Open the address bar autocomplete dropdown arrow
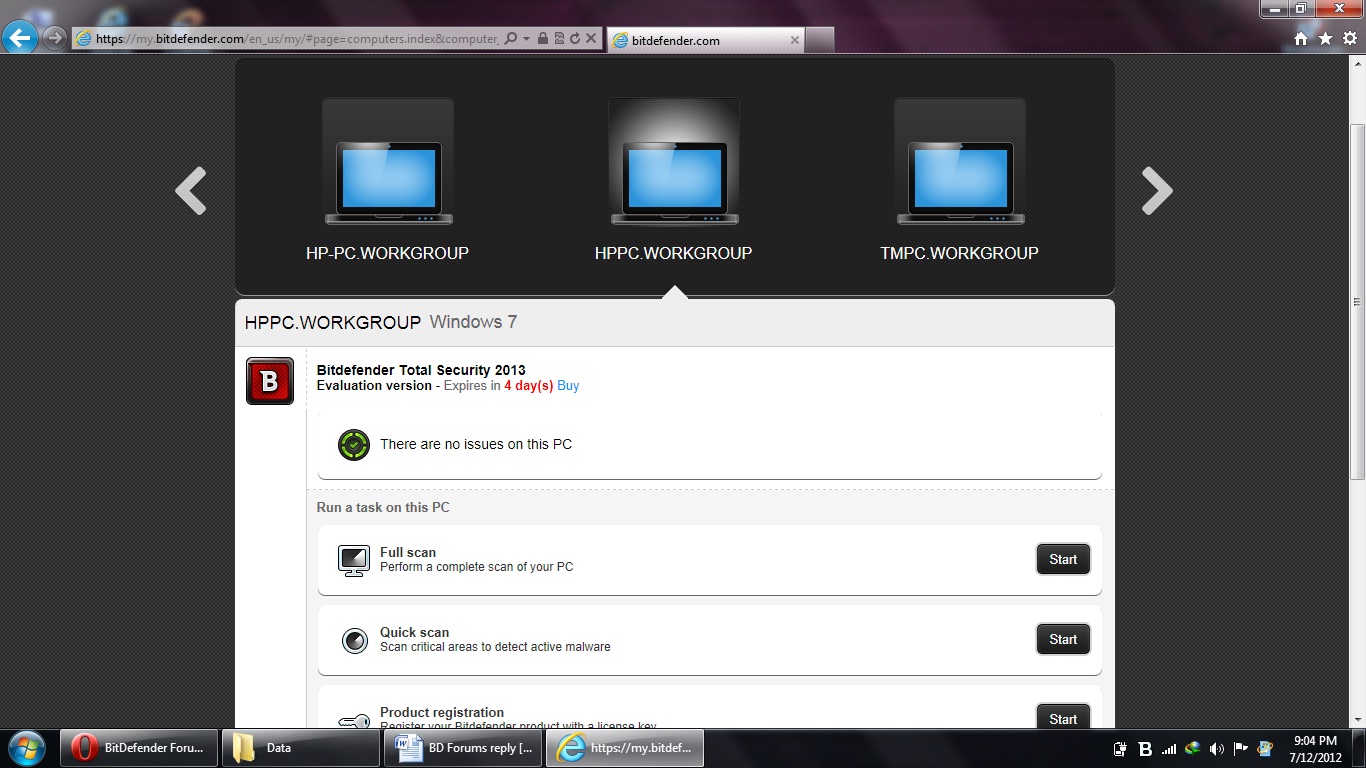The height and width of the screenshot is (768, 1366). point(526,39)
